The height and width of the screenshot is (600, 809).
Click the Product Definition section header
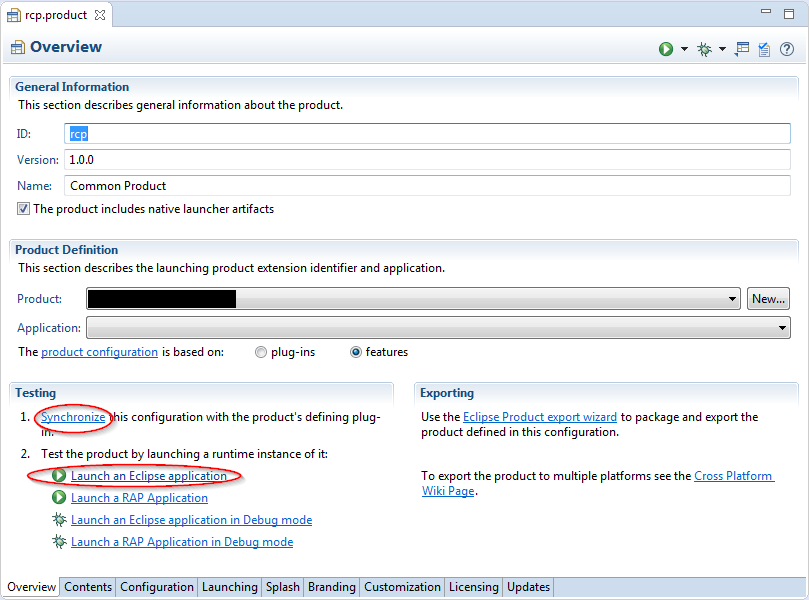coord(67,250)
